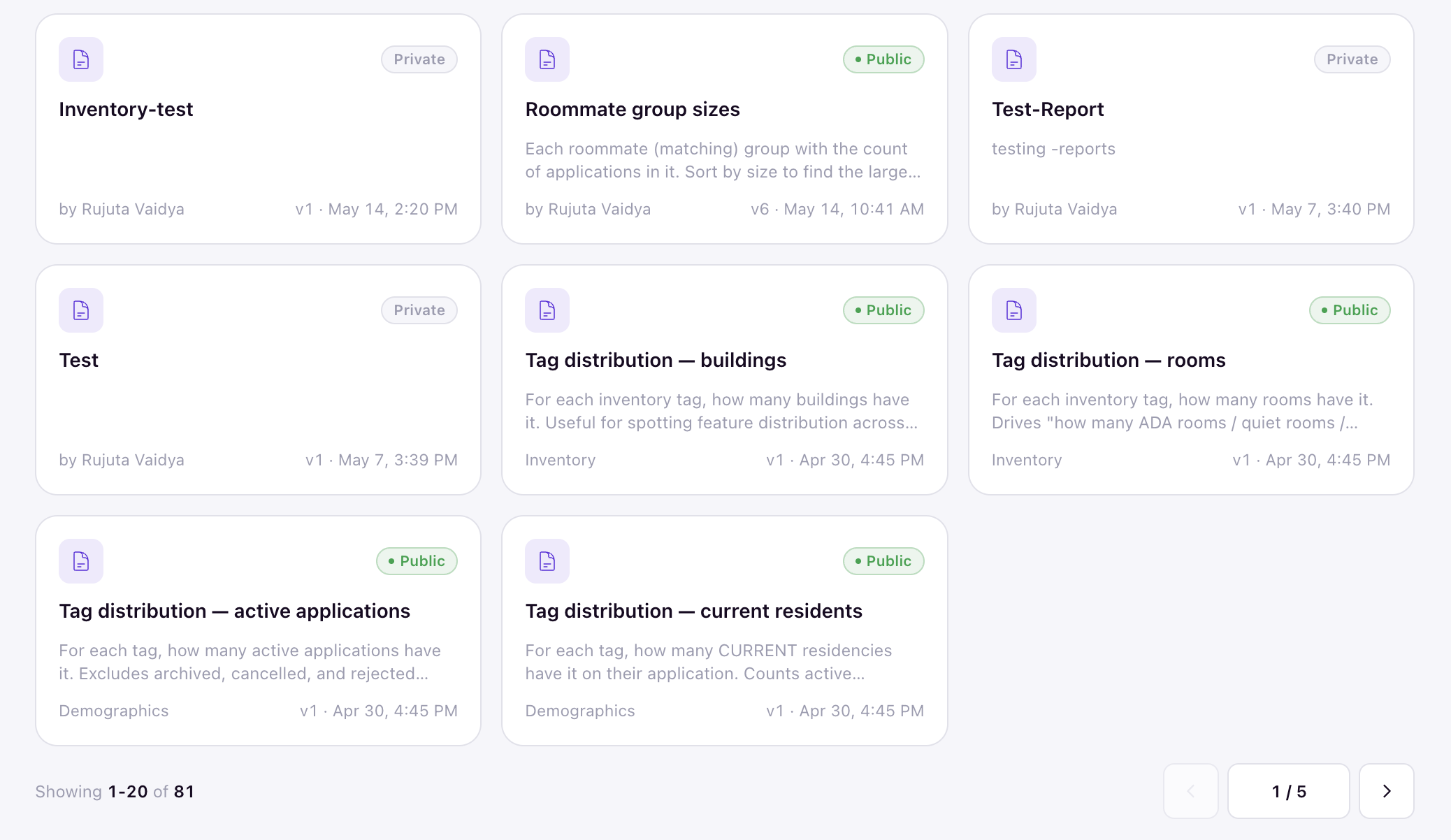Screen dimensions: 1451x840
Task: Click Demographics on the current residents card
Action: click(580, 711)
